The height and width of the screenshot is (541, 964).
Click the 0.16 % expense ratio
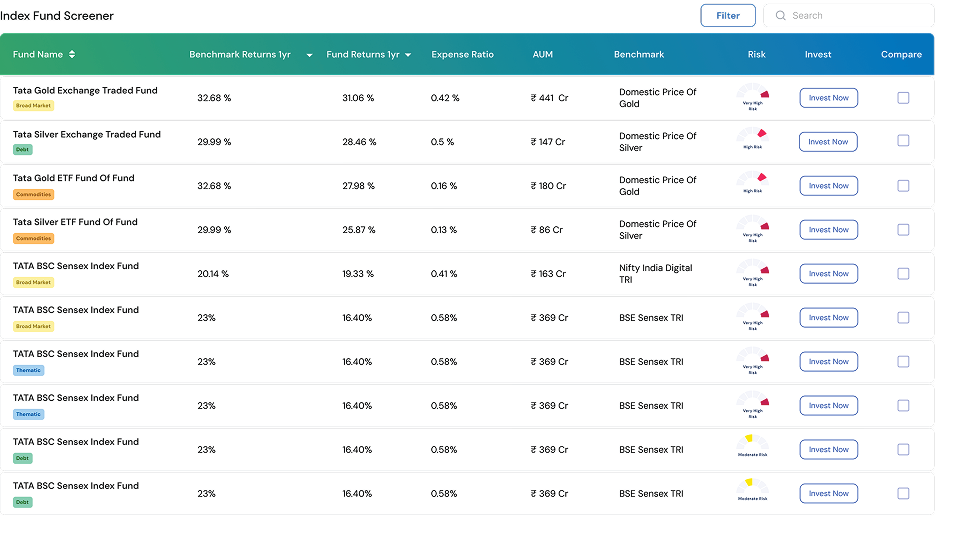tap(444, 186)
